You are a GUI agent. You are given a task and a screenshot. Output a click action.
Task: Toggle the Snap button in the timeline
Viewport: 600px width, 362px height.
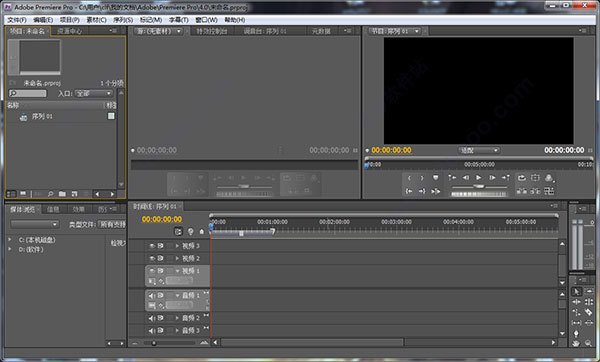tap(178, 232)
